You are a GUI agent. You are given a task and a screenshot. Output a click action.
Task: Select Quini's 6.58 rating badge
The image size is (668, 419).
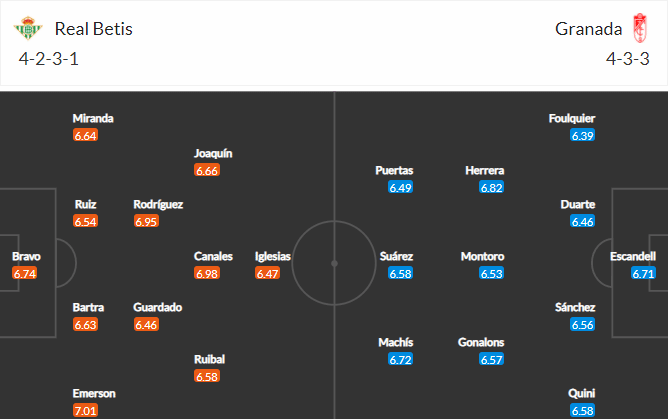point(582,410)
